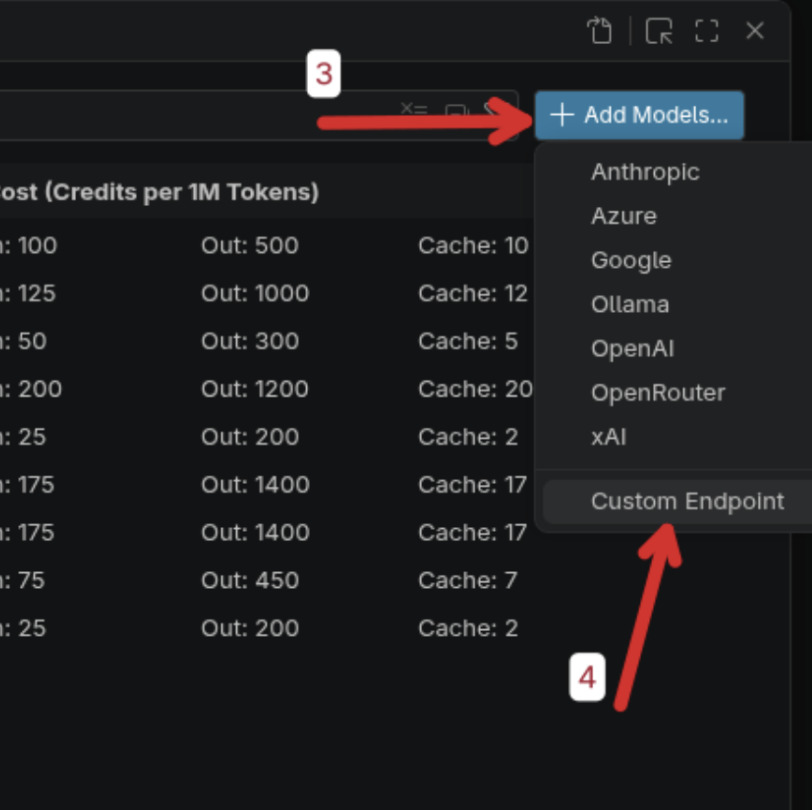Image resolution: width=812 pixels, height=810 pixels.
Task: Click the Out: 1200 value
Action: [254, 389]
